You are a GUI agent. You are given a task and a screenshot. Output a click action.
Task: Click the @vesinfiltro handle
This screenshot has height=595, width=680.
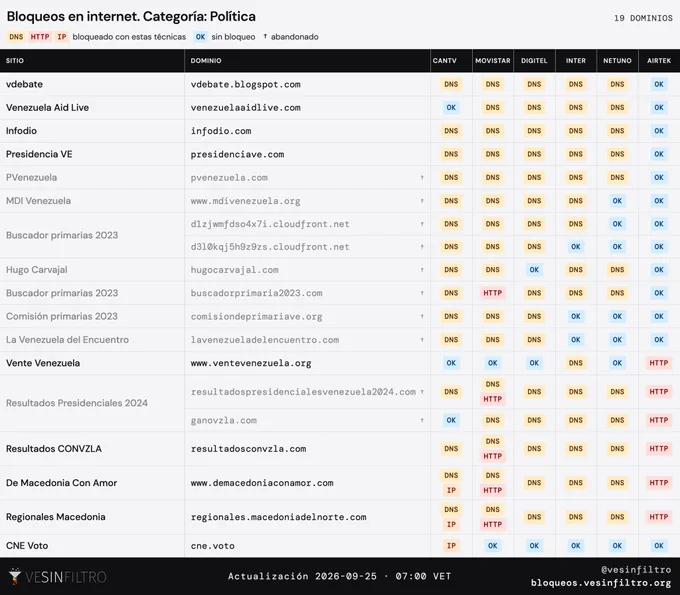(x=636, y=569)
